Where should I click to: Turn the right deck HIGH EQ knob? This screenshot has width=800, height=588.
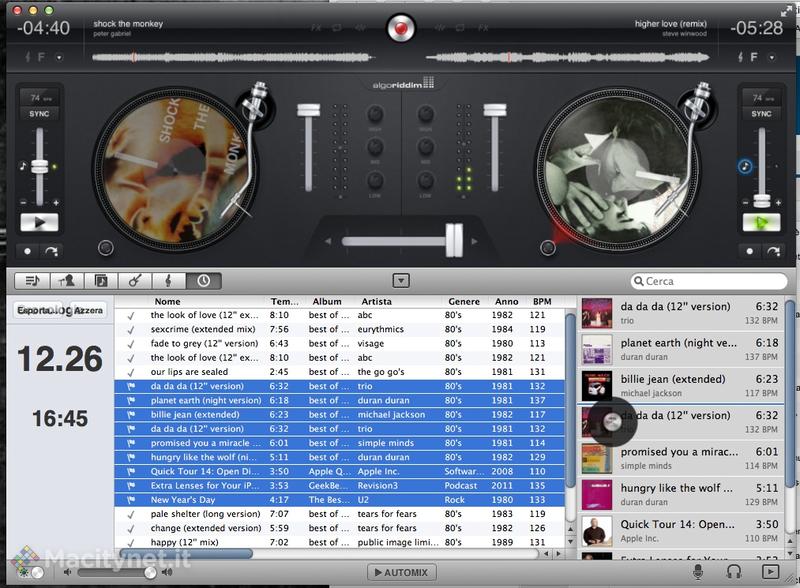tap(426, 114)
